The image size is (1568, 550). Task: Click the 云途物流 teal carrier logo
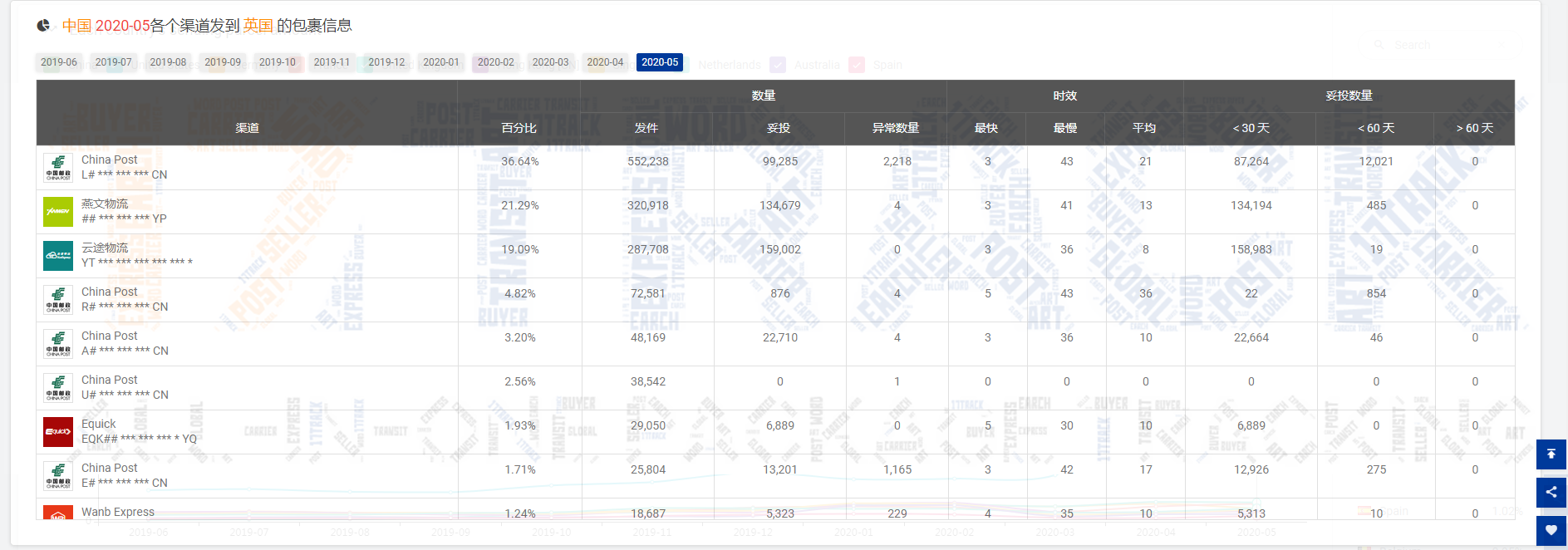coord(58,256)
